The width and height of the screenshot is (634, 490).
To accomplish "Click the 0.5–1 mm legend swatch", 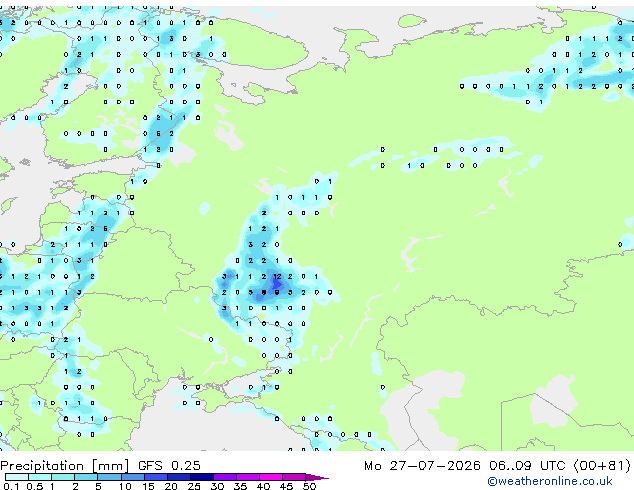I will [40, 477].
